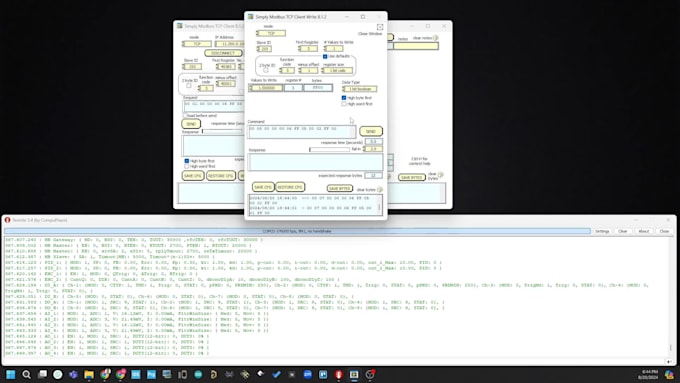Open the mode TCP selector in the Write window
The height and width of the screenshot is (383, 680).
tap(271, 33)
